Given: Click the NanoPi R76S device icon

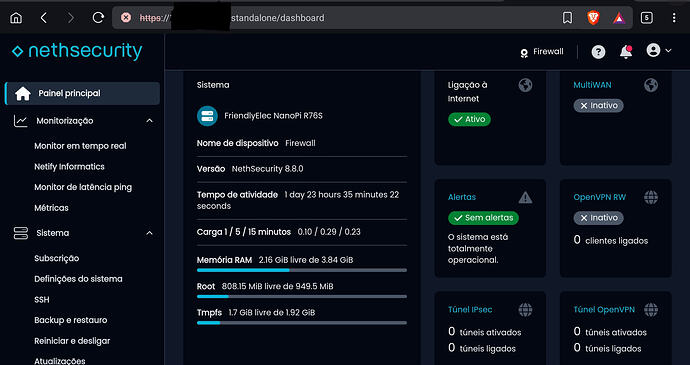Looking at the screenshot, I should [x=207, y=116].
